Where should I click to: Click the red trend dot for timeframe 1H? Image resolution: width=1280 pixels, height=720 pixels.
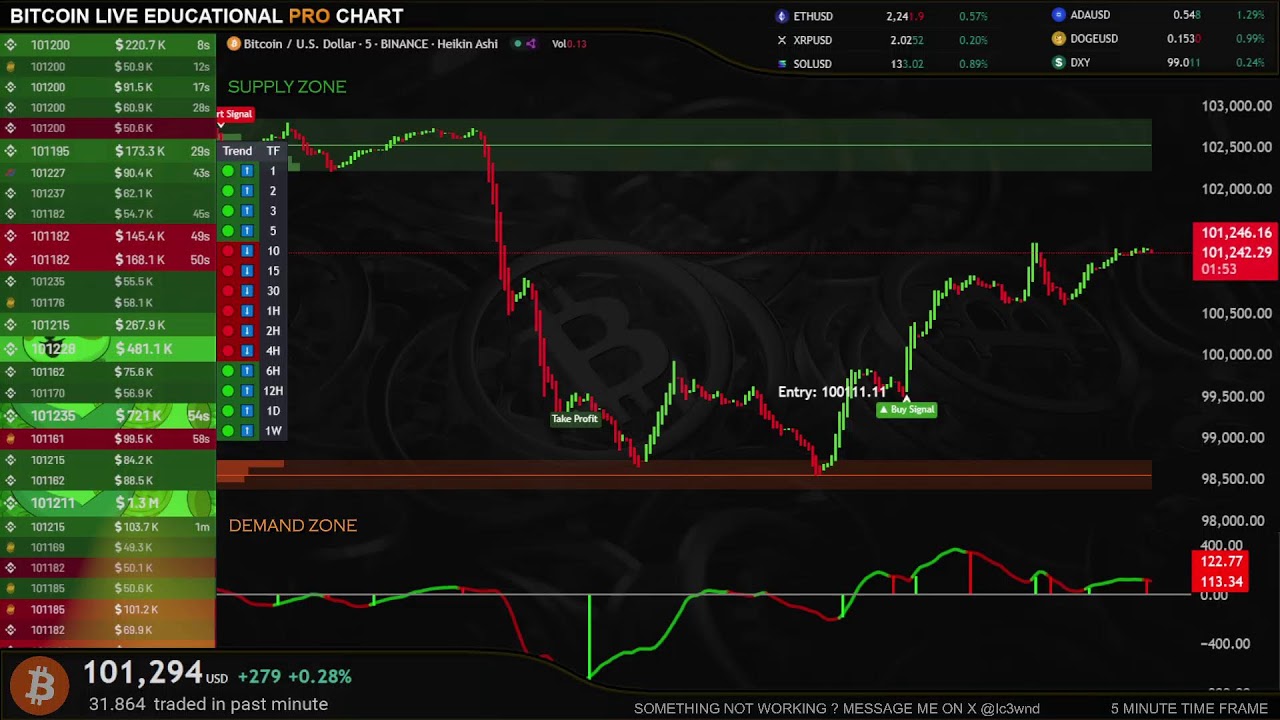point(228,311)
